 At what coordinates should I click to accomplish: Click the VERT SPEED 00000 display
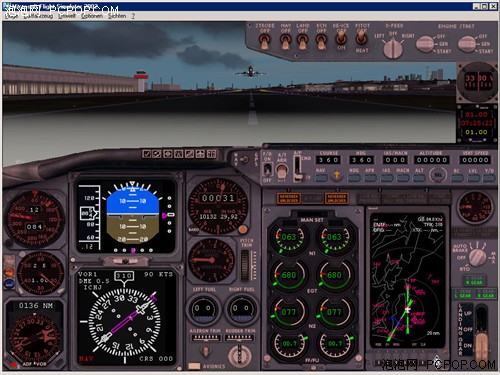pyautogui.click(x=475, y=160)
